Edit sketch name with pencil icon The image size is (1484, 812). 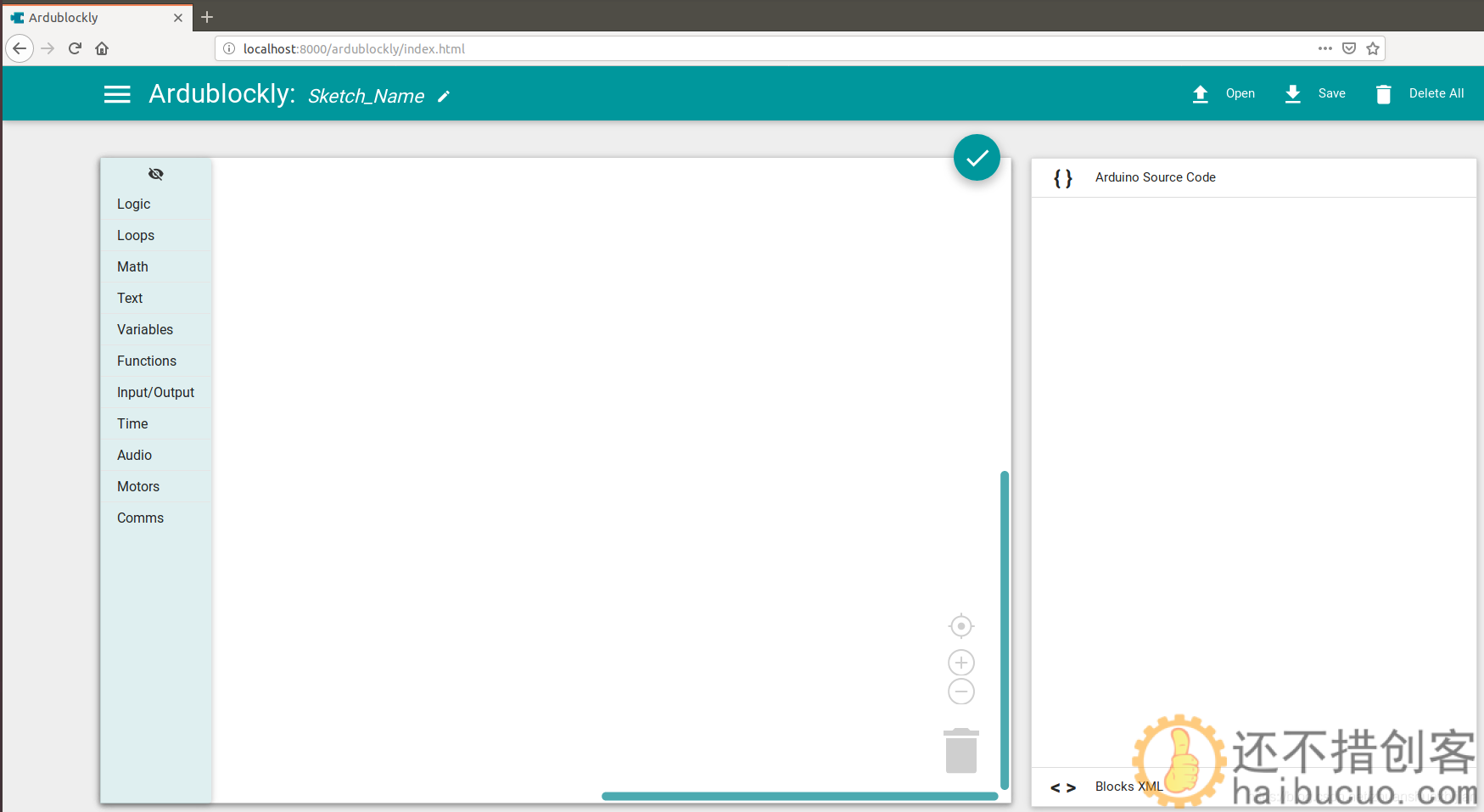click(444, 97)
